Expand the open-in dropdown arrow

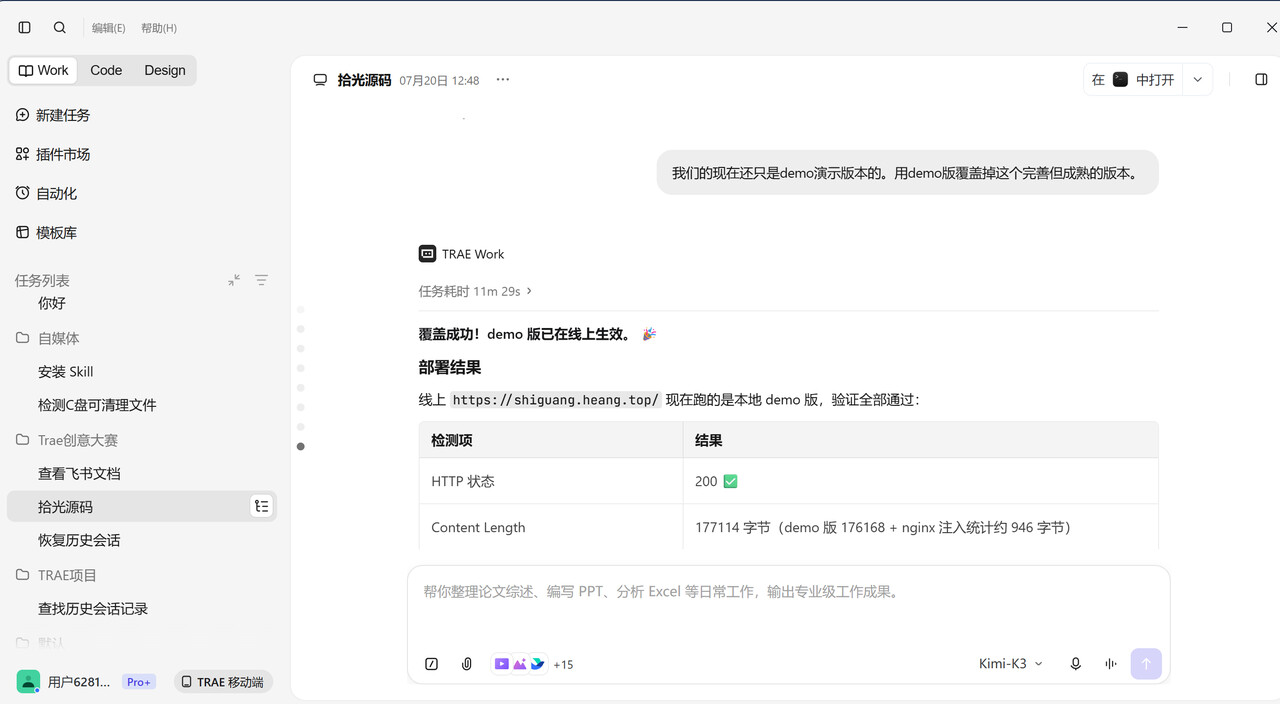1198,80
